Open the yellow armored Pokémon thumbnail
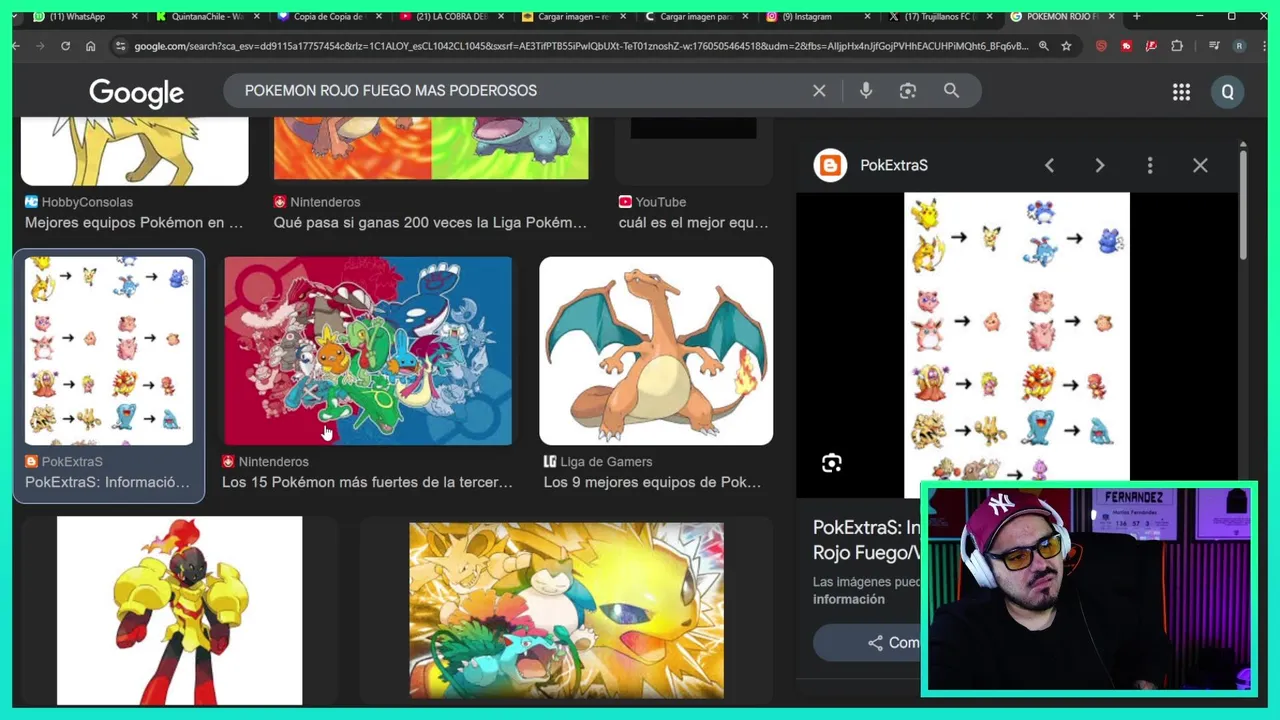The height and width of the screenshot is (720, 1280). click(x=180, y=611)
